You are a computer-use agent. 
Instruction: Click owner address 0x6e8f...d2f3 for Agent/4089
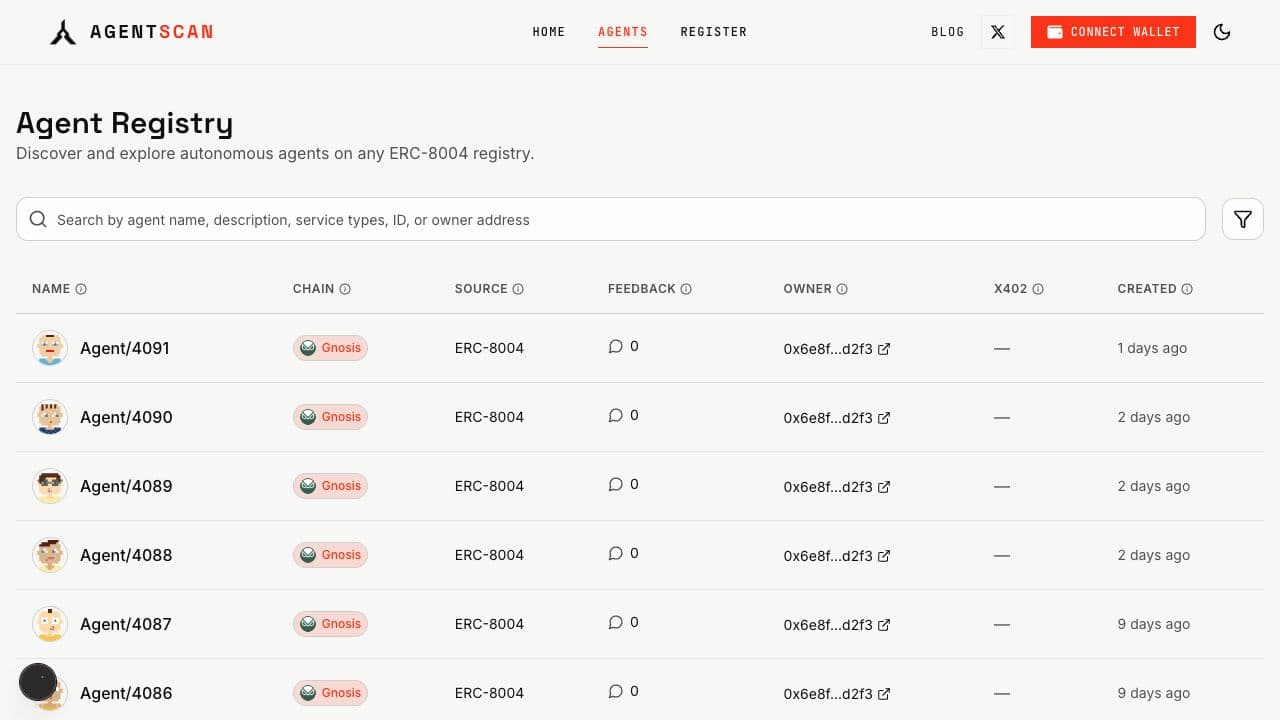[828, 487]
